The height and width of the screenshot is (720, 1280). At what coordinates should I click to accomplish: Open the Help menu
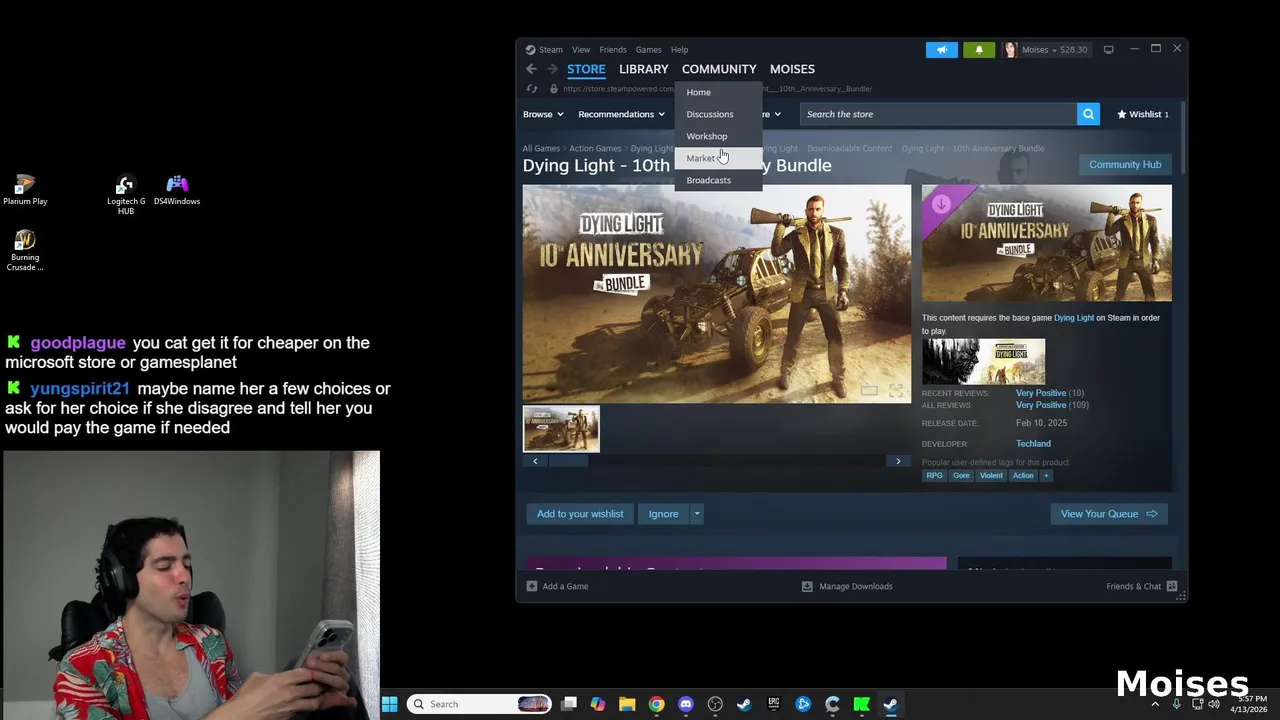click(x=679, y=49)
